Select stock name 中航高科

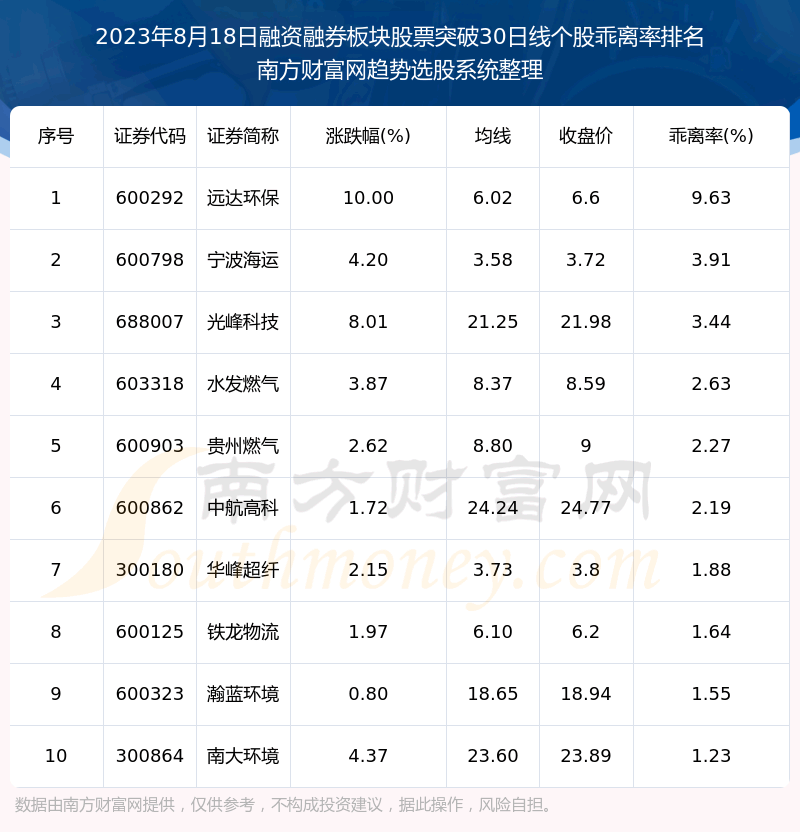pos(243,508)
